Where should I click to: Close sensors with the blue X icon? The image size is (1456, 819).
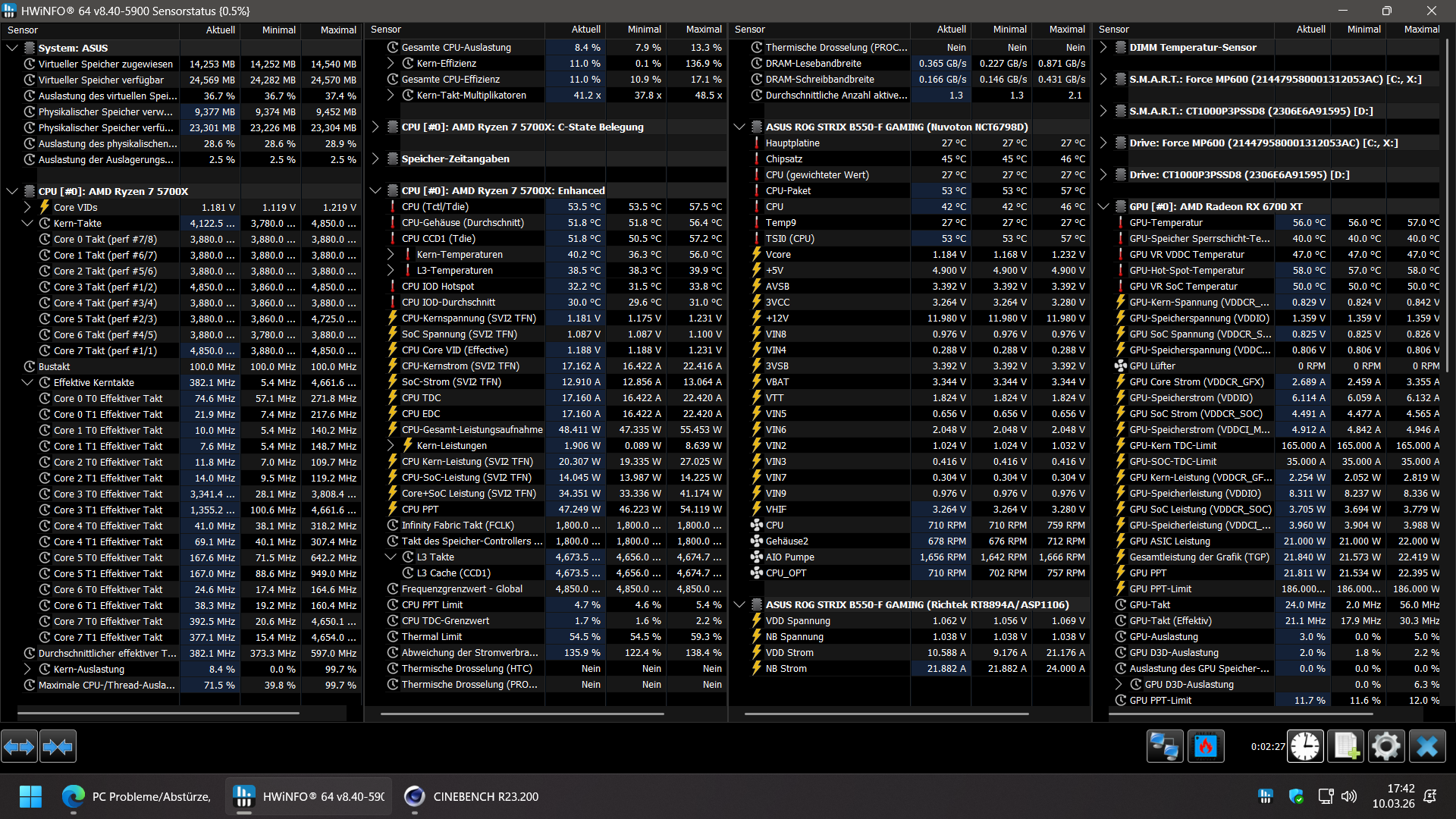1426,747
